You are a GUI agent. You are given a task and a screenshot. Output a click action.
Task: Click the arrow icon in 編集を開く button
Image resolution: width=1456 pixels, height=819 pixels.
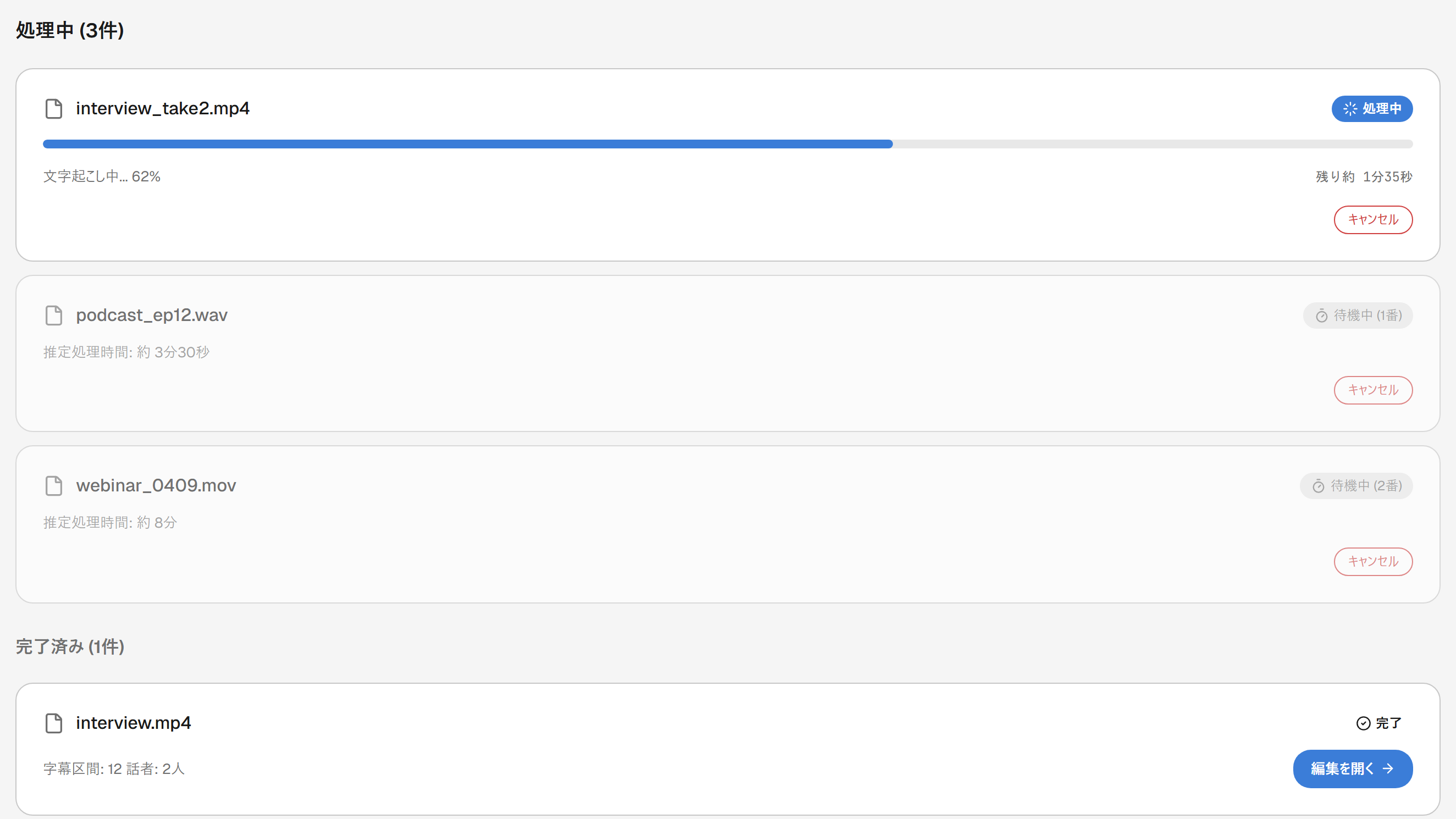(1388, 768)
